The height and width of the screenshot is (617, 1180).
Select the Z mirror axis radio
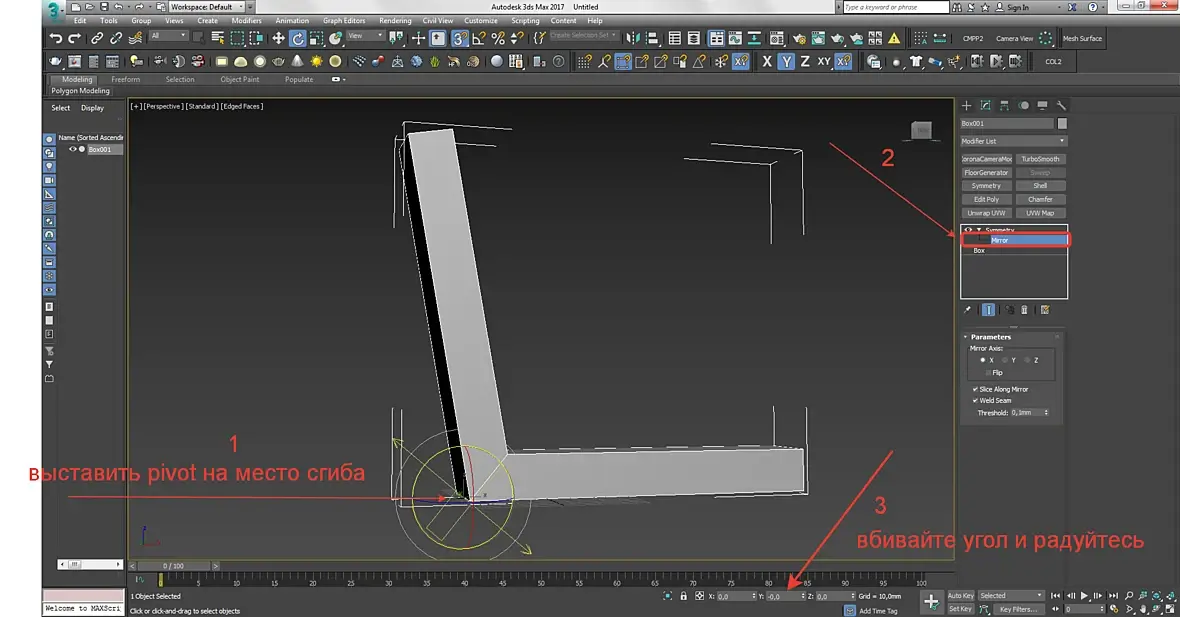pyautogui.click(x=1026, y=360)
